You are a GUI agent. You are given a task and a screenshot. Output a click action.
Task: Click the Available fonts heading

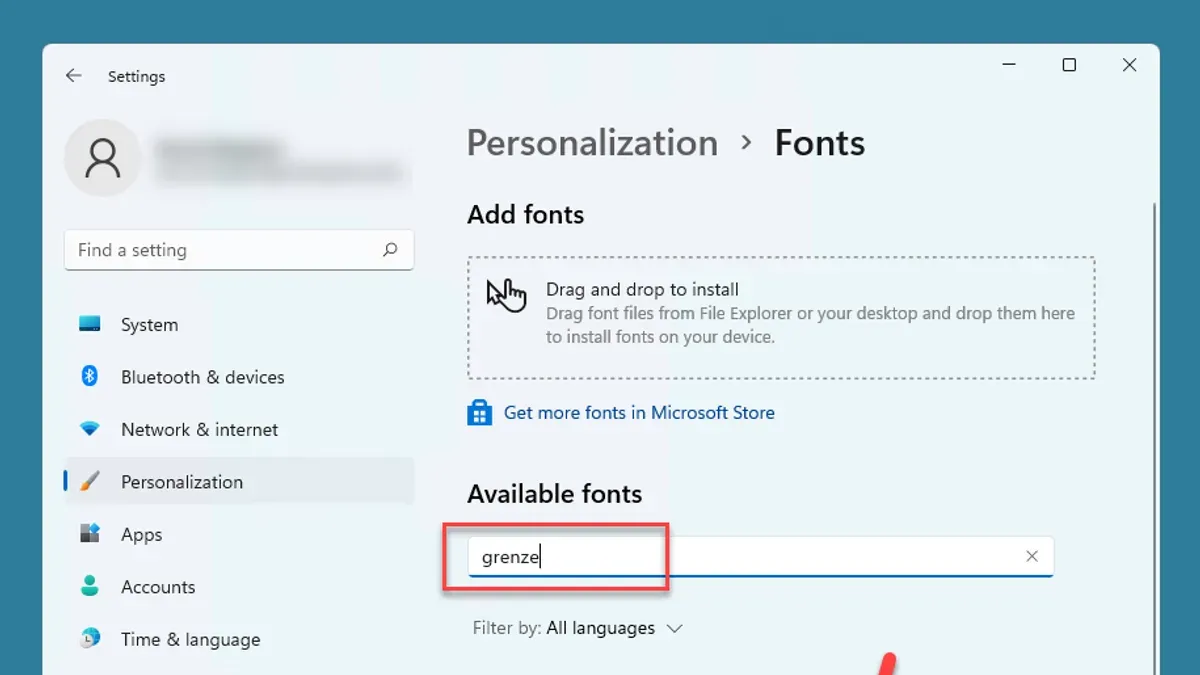point(554,494)
